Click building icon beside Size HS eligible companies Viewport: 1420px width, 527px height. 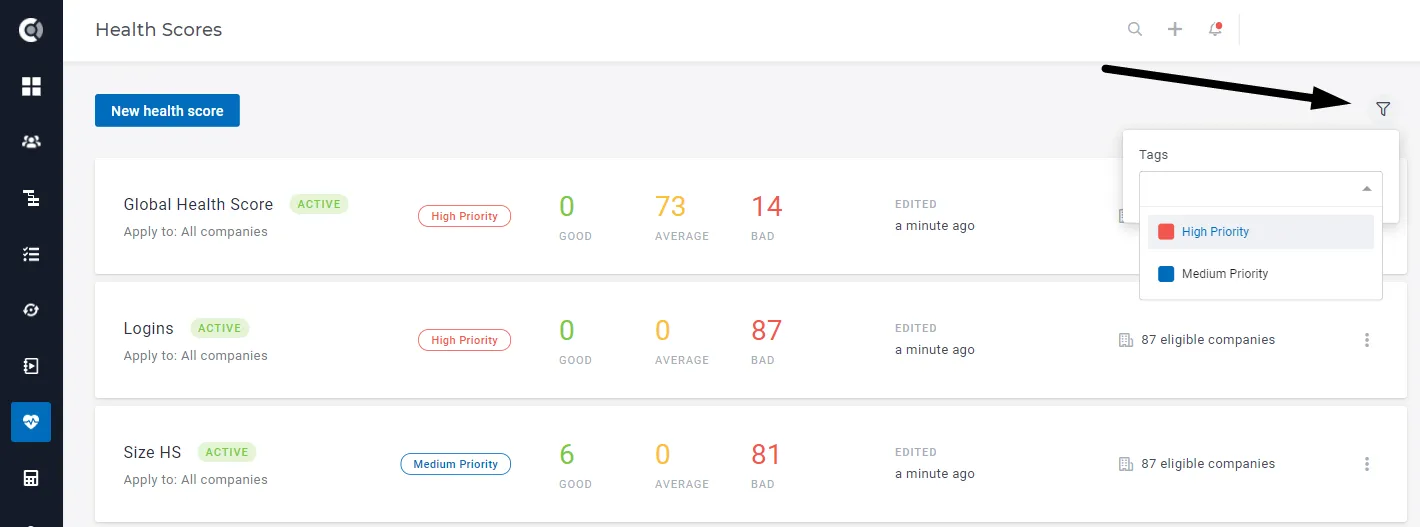point(1126,464)
